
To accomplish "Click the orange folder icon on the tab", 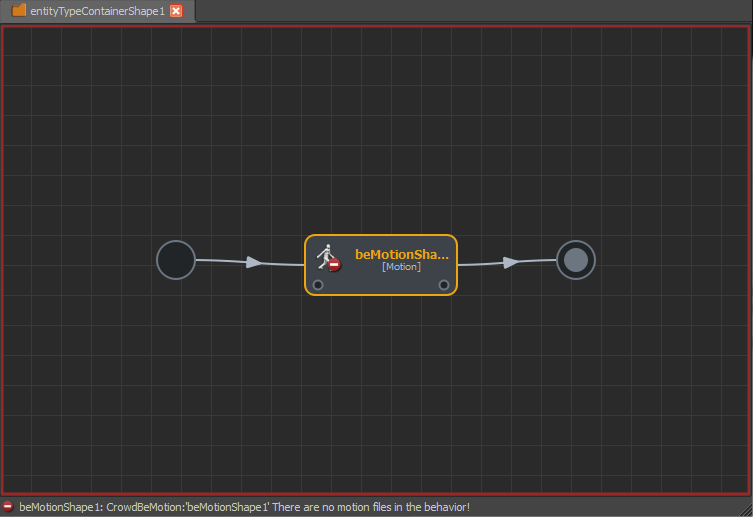I will click(19, 10).
